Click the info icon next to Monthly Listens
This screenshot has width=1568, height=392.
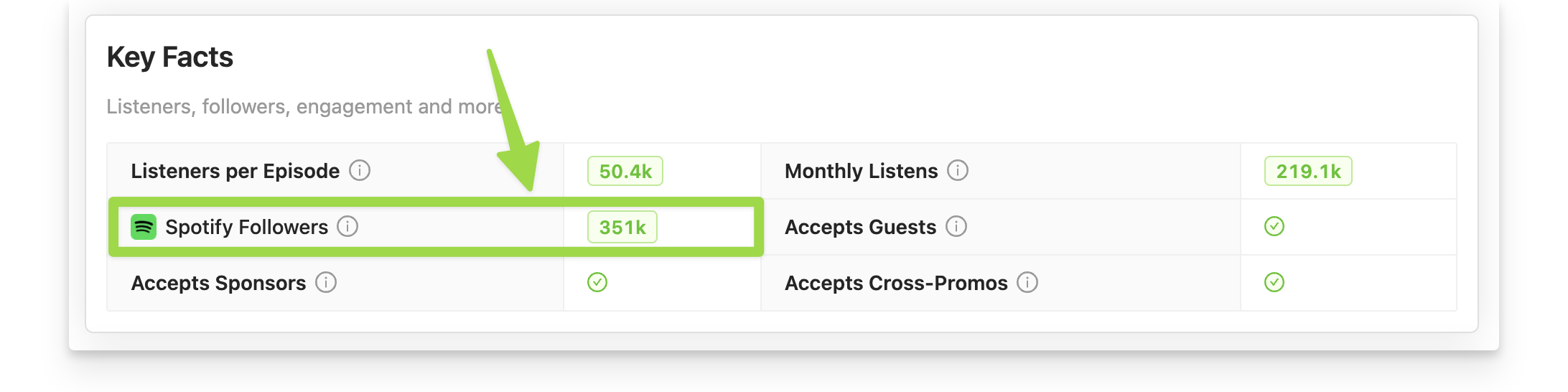958,171
